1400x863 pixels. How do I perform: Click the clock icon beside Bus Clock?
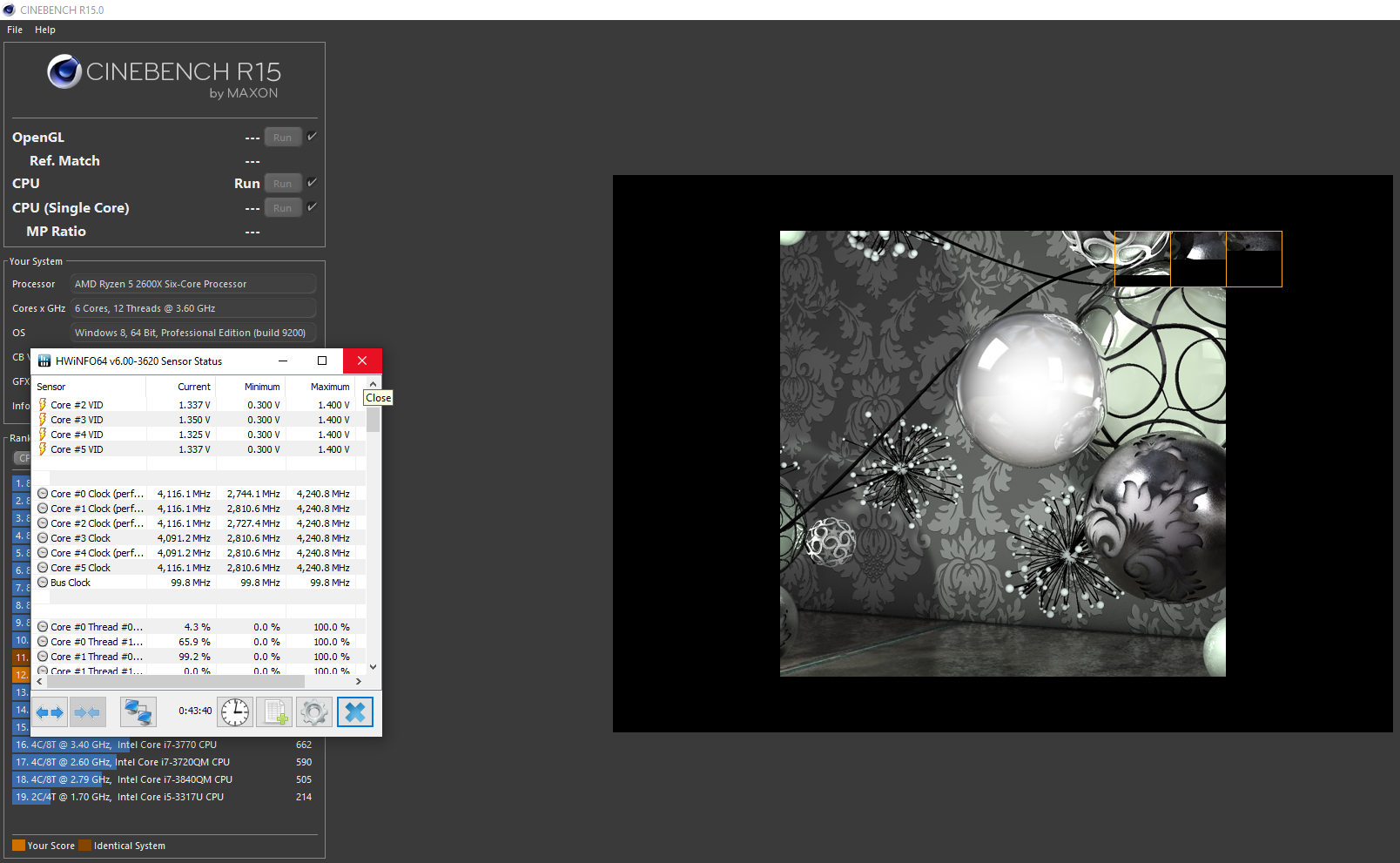(43, 583)
